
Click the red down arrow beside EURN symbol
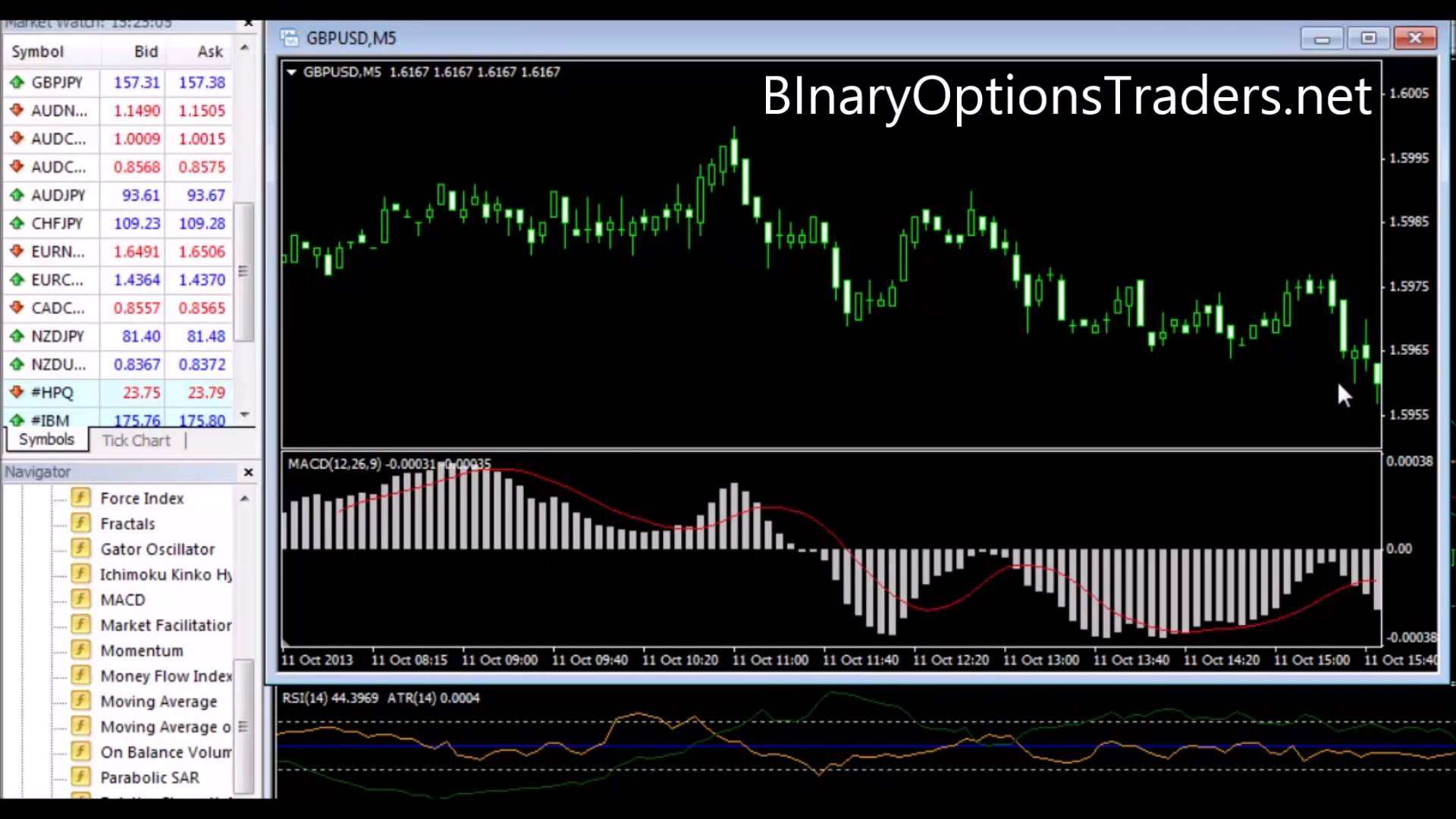[17, 251]
